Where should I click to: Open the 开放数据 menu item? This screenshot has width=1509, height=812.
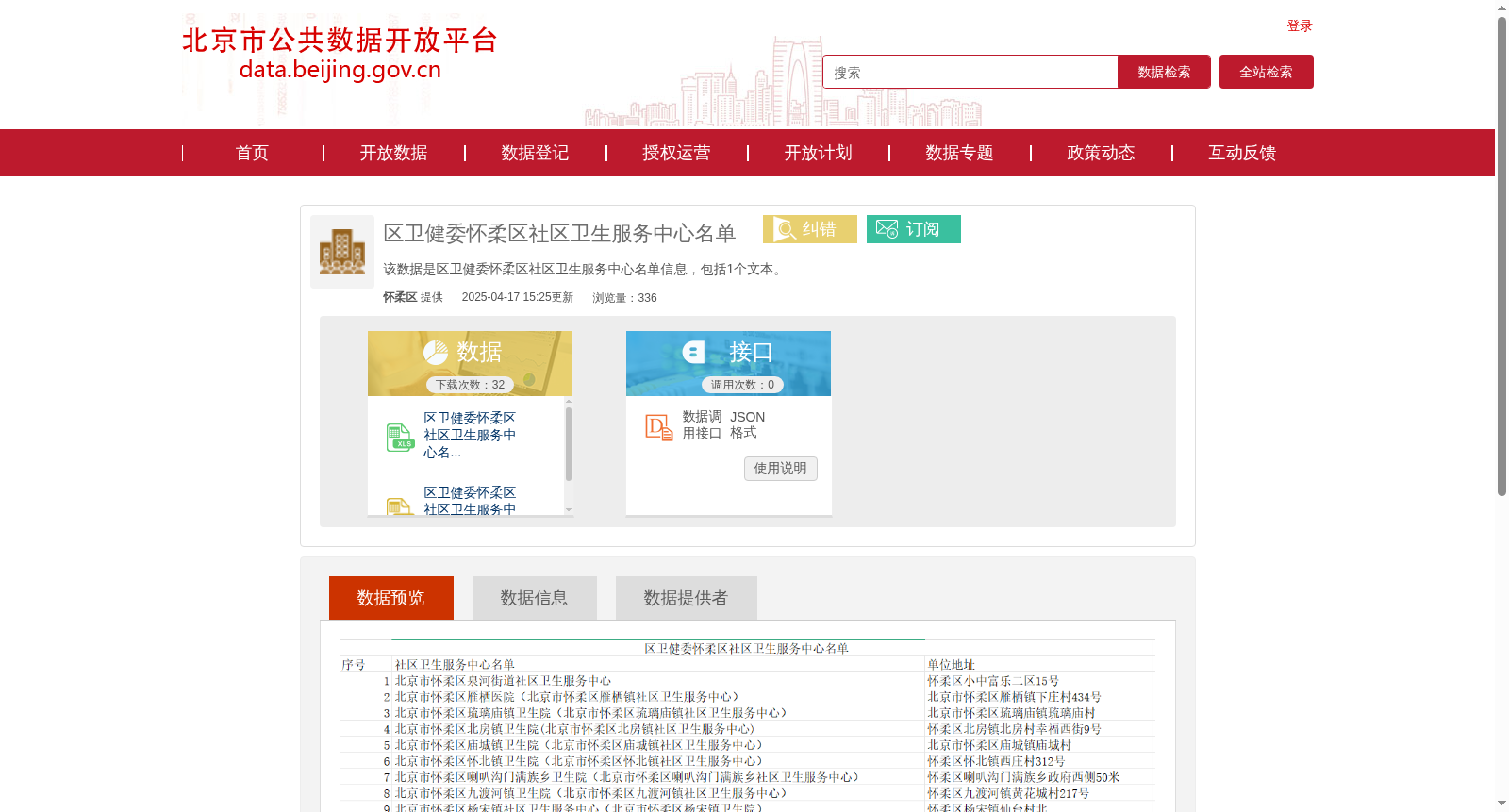click(393, 153)
